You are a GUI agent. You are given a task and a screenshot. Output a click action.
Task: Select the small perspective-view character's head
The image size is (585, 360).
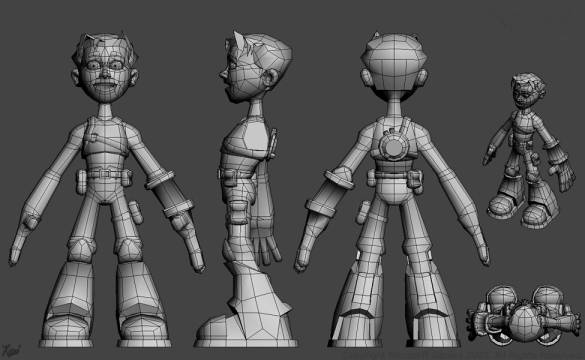pyautogui.click(x=528, y=90)
